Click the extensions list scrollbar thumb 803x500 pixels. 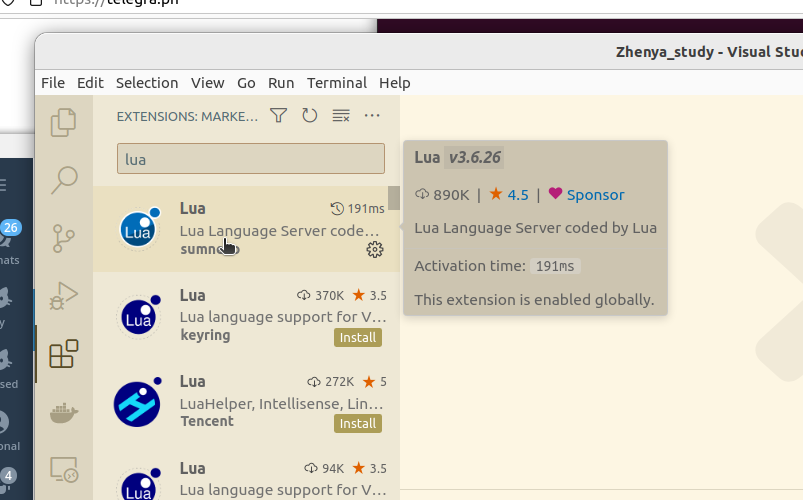click(394, 198)
